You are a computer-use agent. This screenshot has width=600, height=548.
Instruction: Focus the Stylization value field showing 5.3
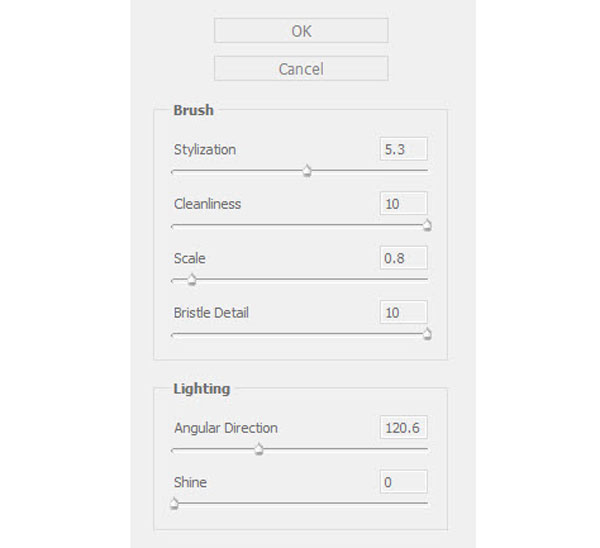403,149
